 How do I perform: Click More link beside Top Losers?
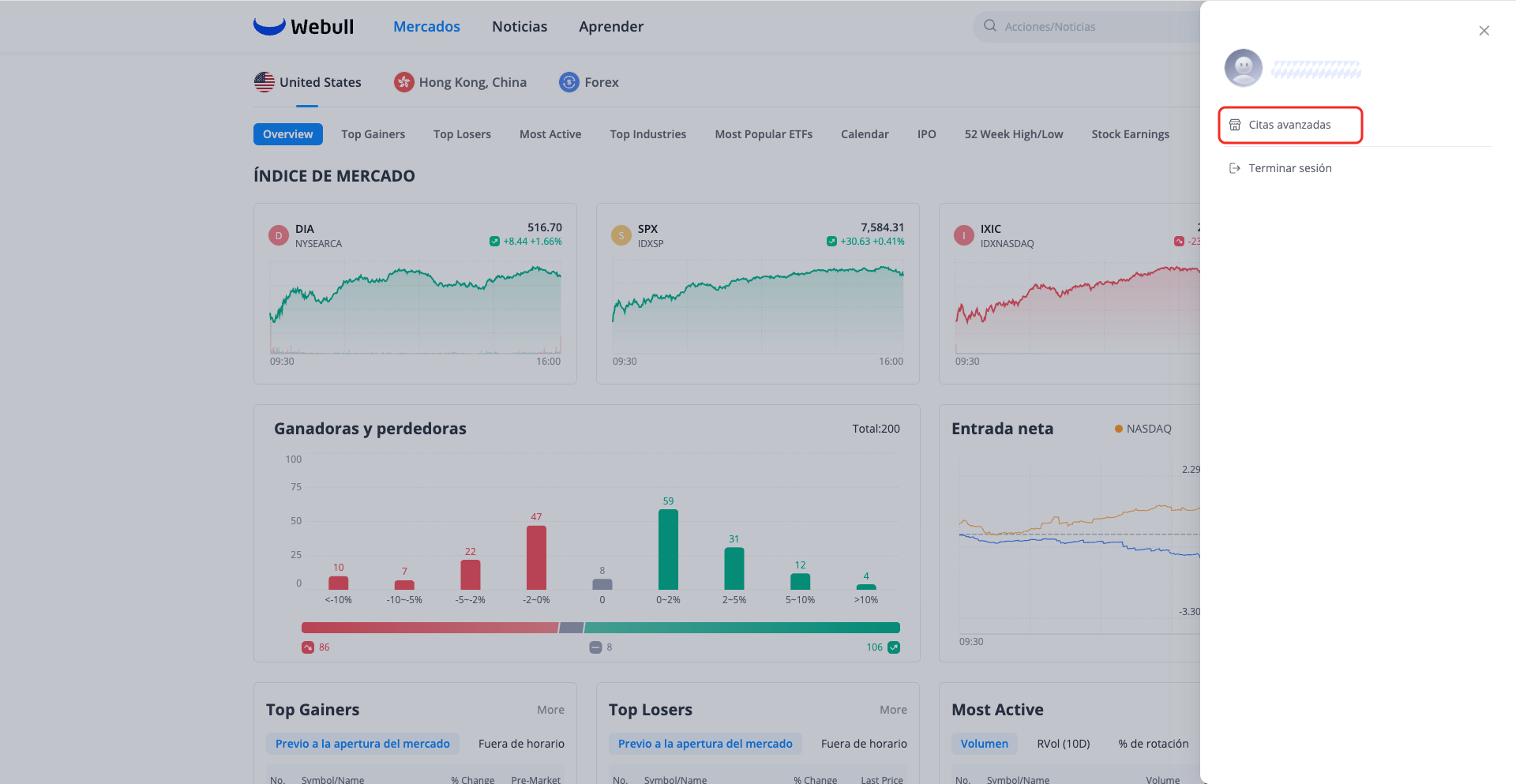(893, 710)
